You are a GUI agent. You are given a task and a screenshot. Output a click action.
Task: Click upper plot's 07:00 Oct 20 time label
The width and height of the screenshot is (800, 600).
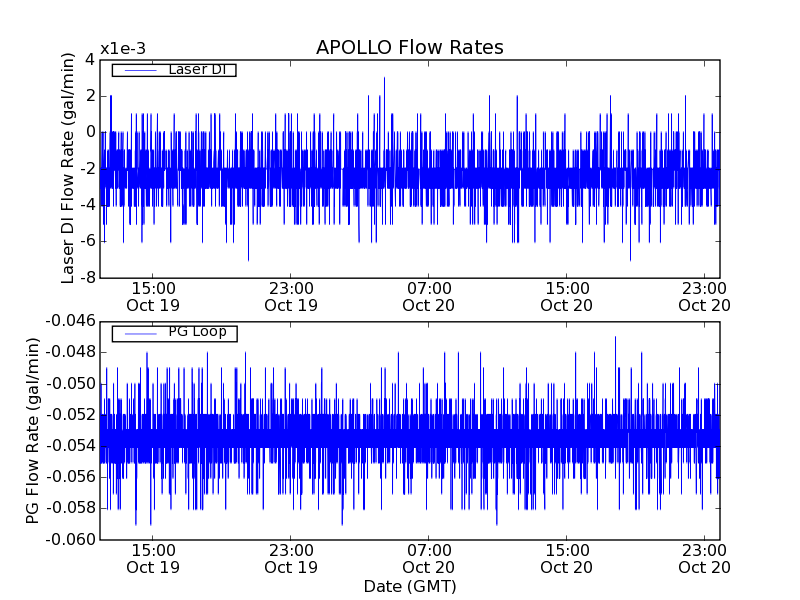[429, 296]
